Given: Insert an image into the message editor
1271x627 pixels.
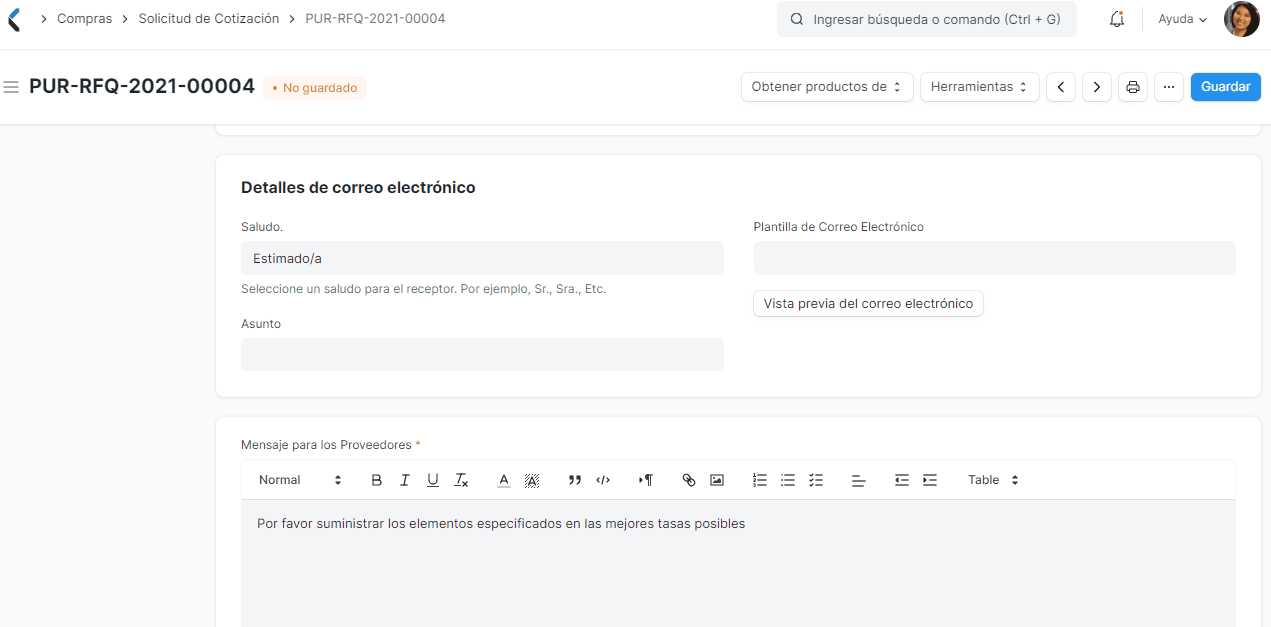Looking at the screenshot, I should 716,480.
